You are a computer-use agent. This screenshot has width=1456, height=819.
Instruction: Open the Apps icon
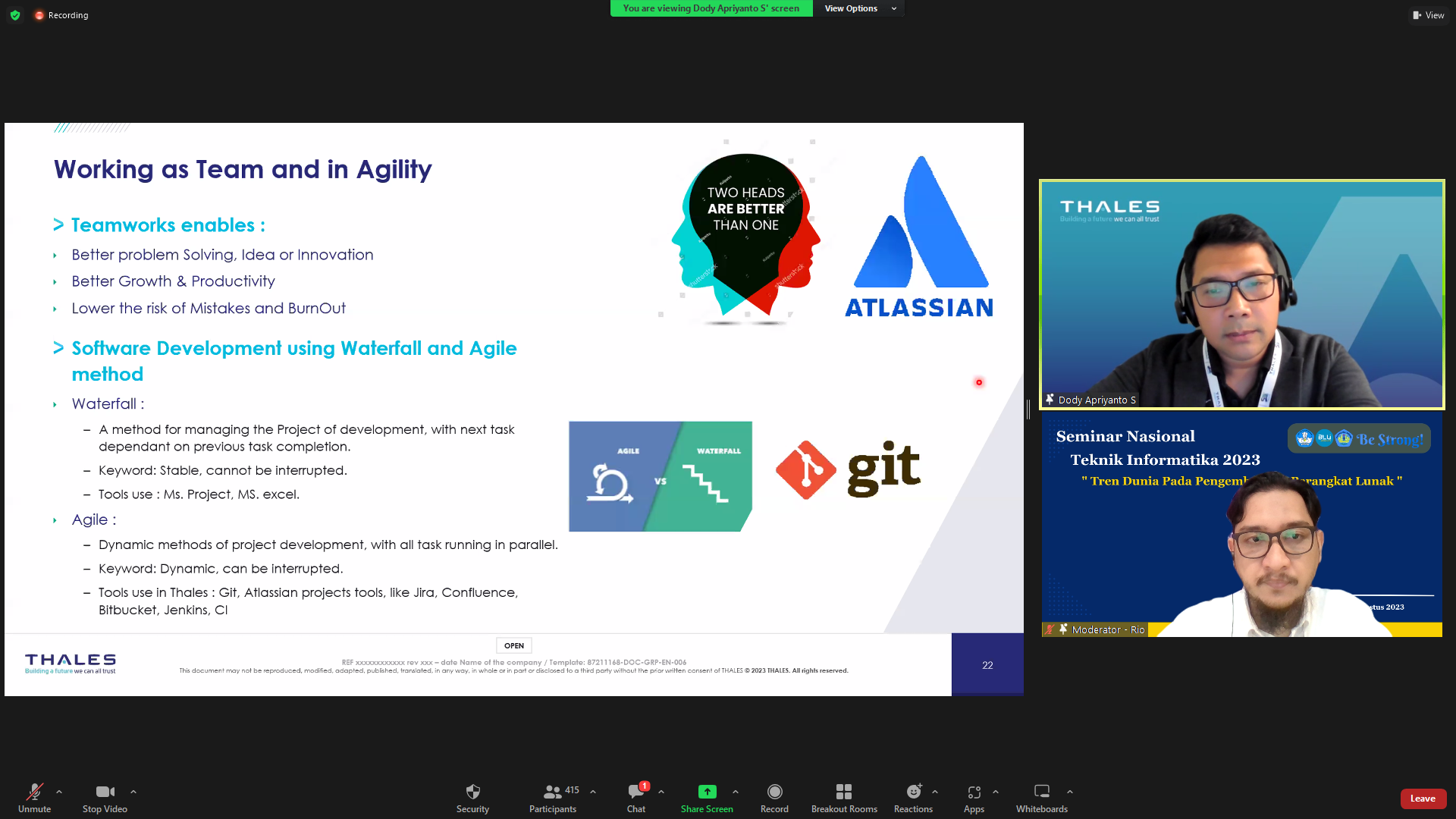click(x=974, y=792)
